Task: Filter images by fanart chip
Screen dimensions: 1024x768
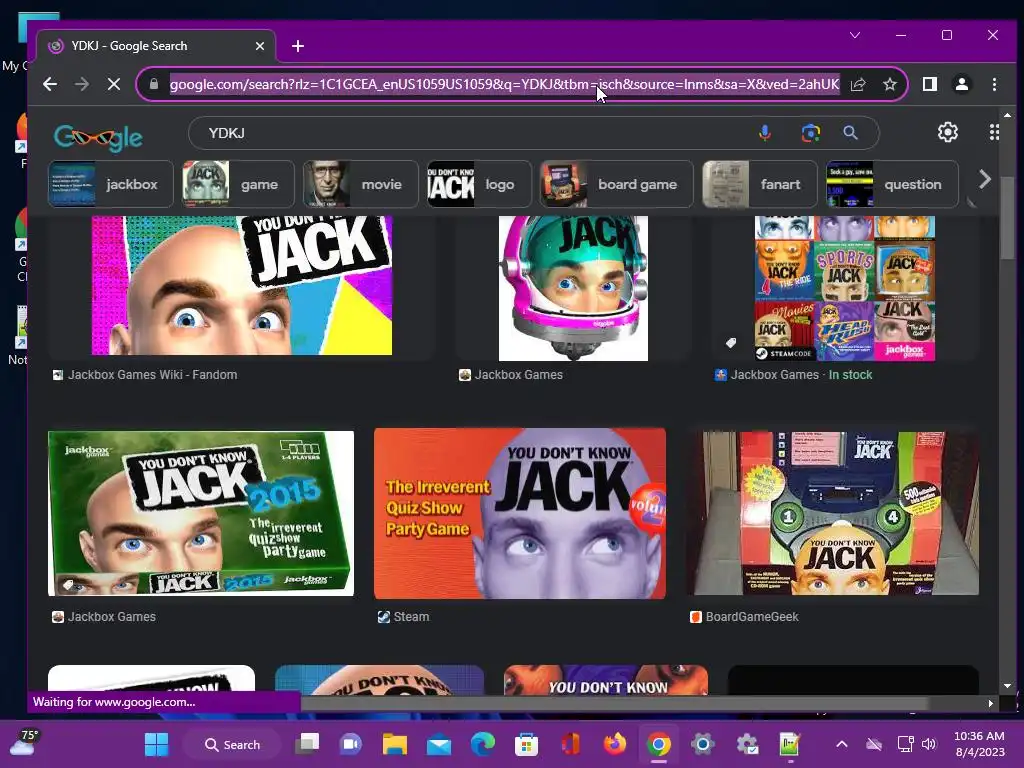Action: [x=760, y=184]
